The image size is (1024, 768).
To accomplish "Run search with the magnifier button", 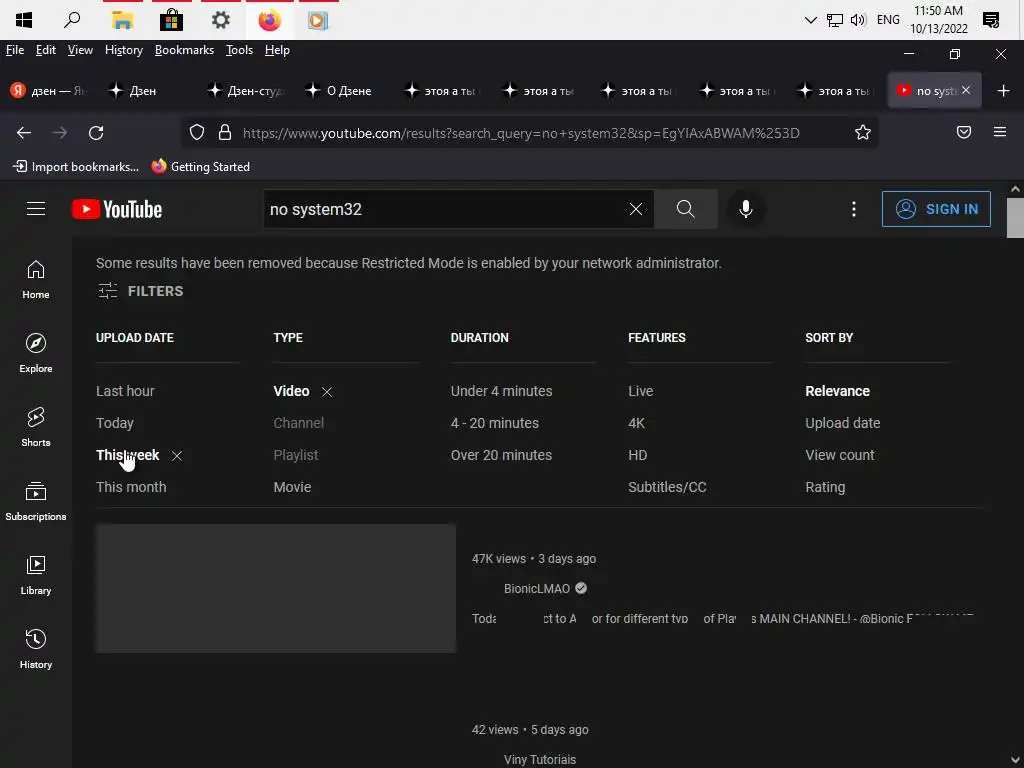I will (x=685, y=209).
